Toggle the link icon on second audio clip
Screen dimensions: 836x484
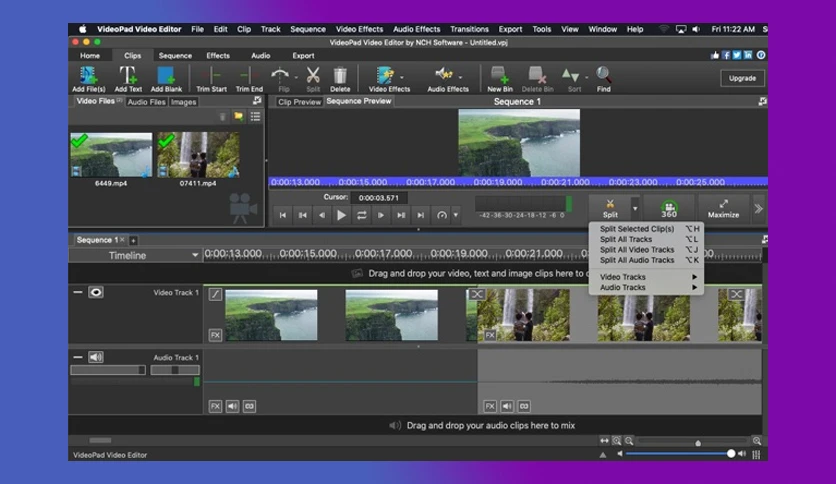pos(524,406)
